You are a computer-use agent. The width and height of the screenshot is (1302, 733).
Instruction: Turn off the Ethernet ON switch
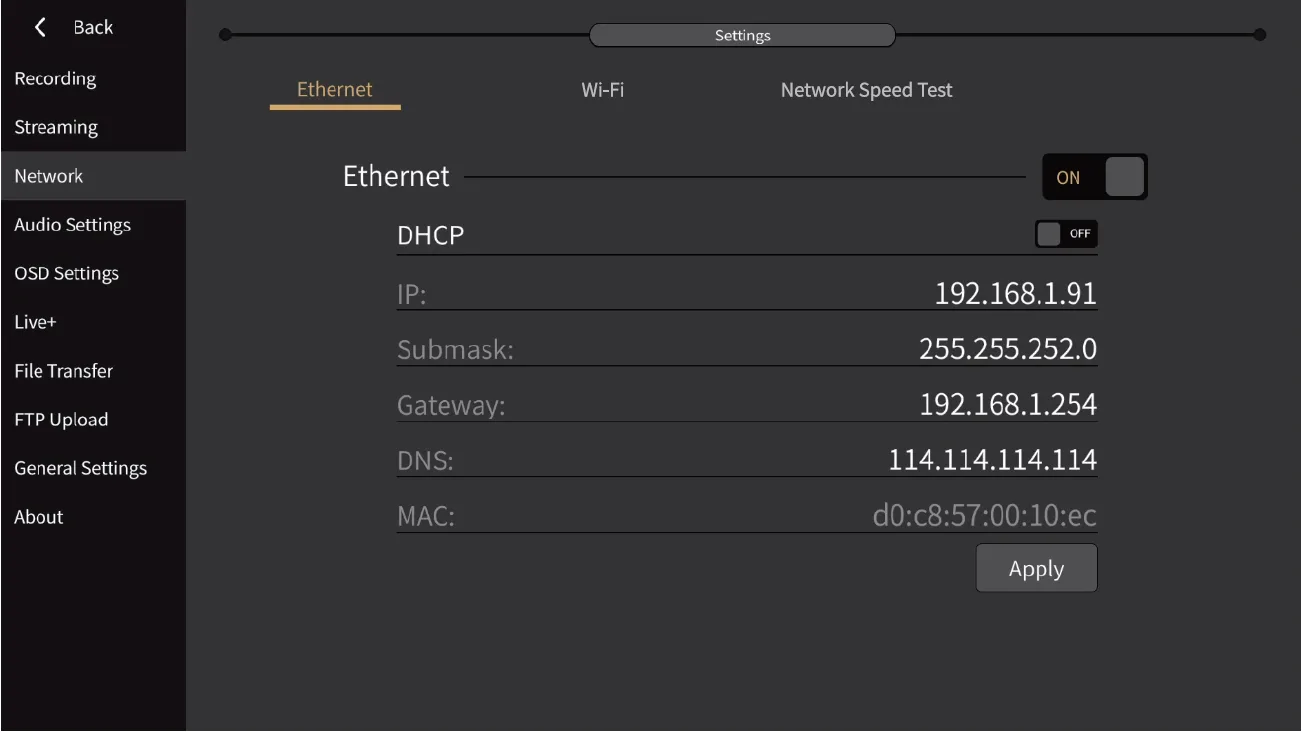(x=1095, y=177)
